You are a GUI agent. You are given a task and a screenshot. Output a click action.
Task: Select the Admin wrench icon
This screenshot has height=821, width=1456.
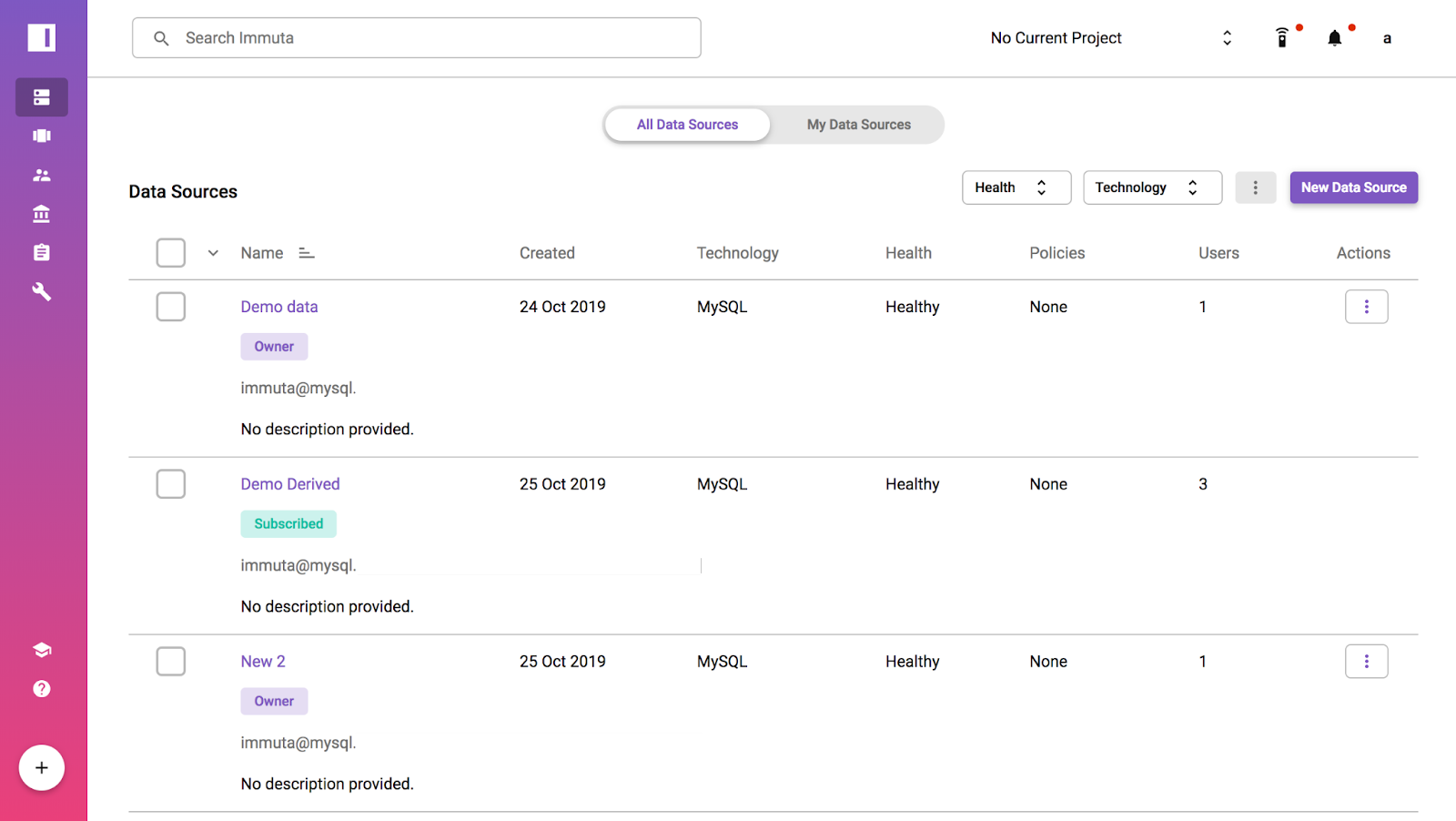coord(41,291)
